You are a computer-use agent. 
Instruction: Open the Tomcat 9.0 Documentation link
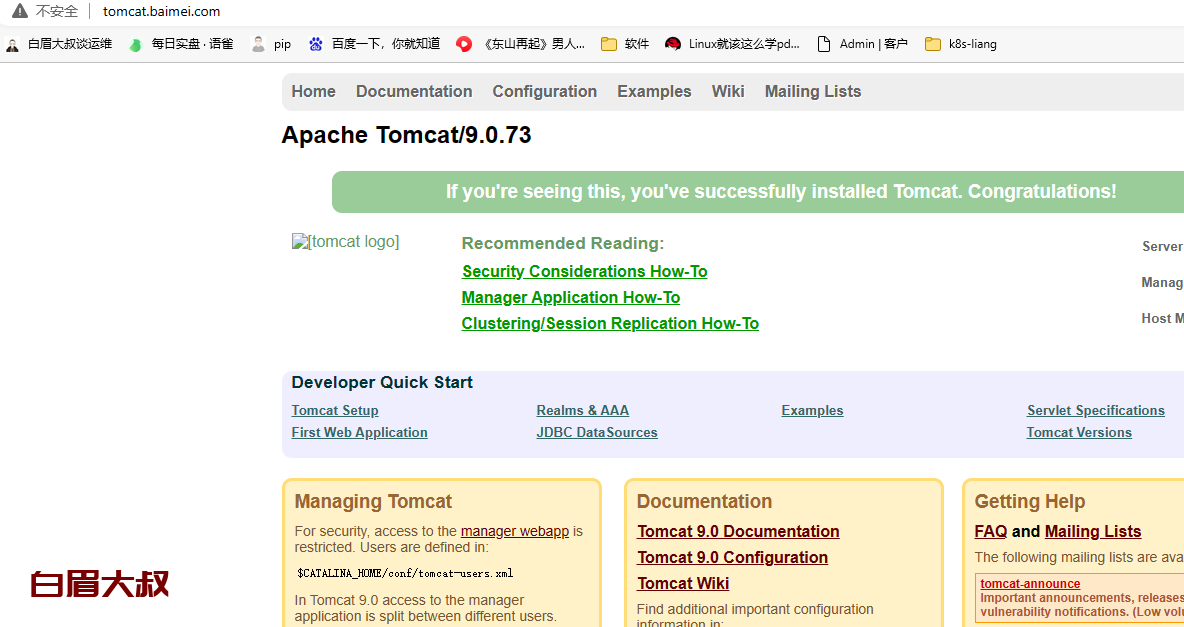point(738,531)
